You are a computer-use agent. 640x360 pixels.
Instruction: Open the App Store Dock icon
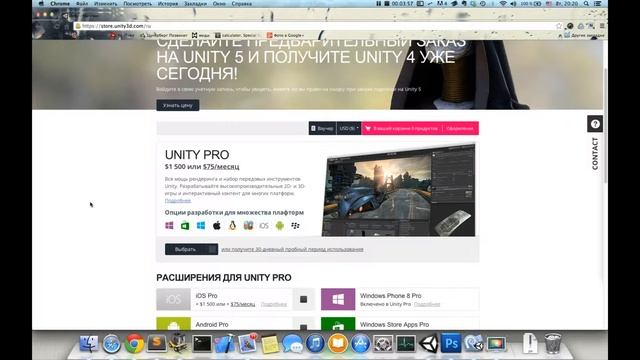click(x=360, y=344)
